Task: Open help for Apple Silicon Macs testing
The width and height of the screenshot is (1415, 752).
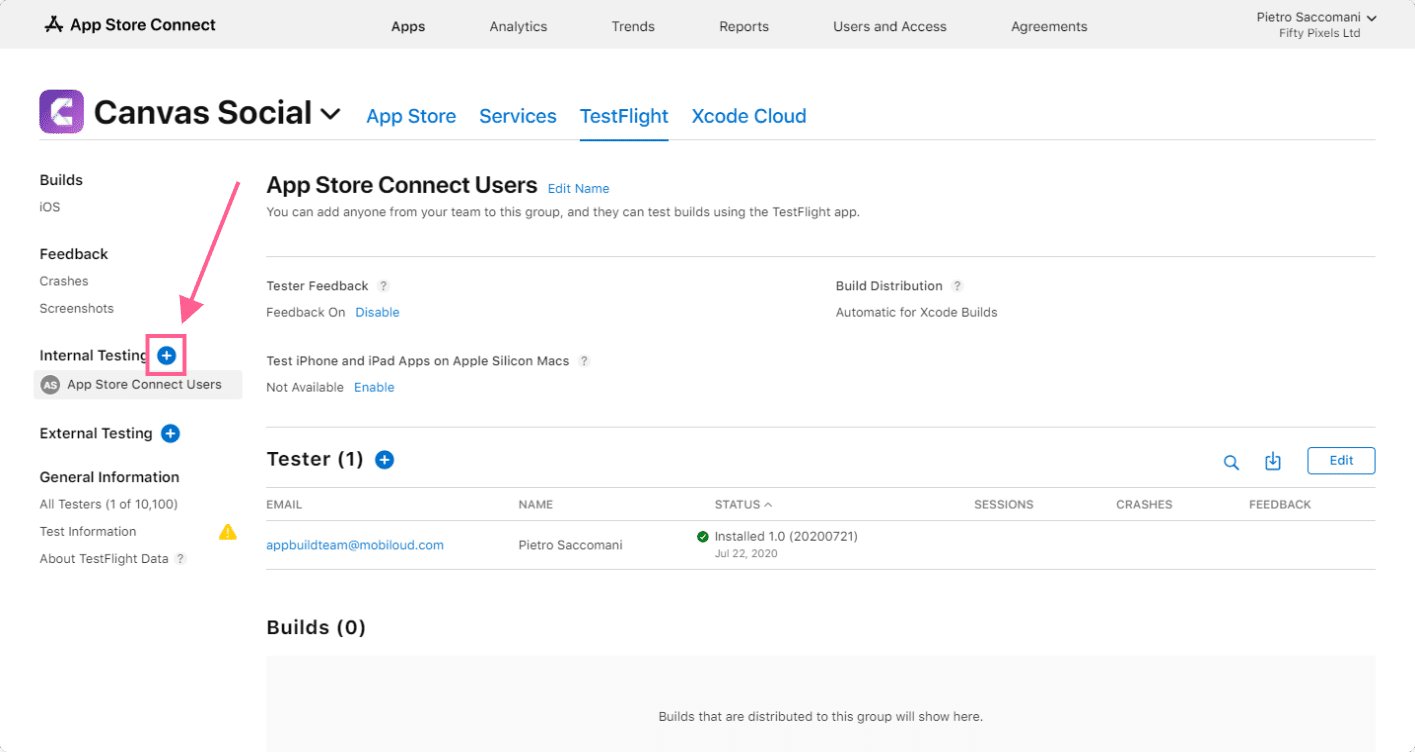Action: coord(584,361)
